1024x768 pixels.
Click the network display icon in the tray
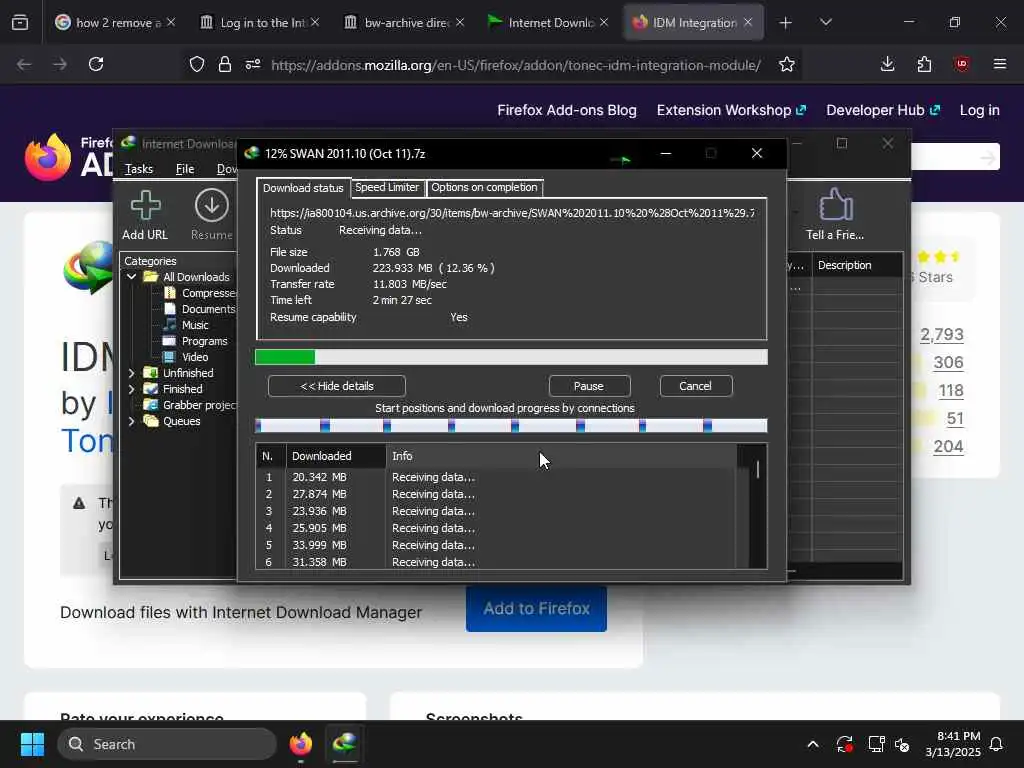tap(876, 744)
